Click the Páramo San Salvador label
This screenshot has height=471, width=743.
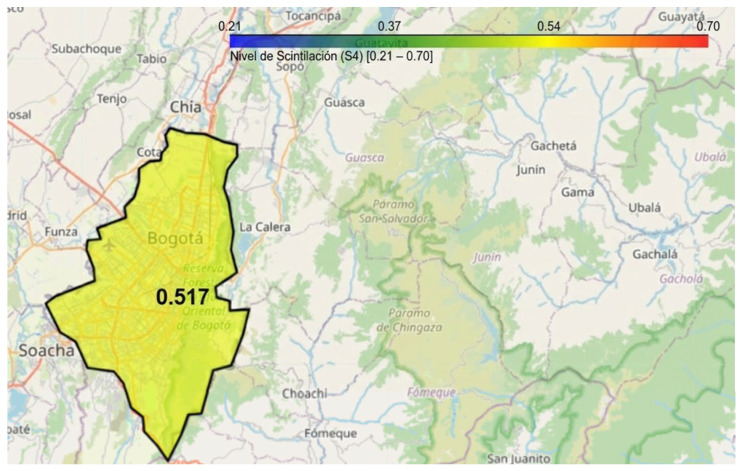[393, 211]
